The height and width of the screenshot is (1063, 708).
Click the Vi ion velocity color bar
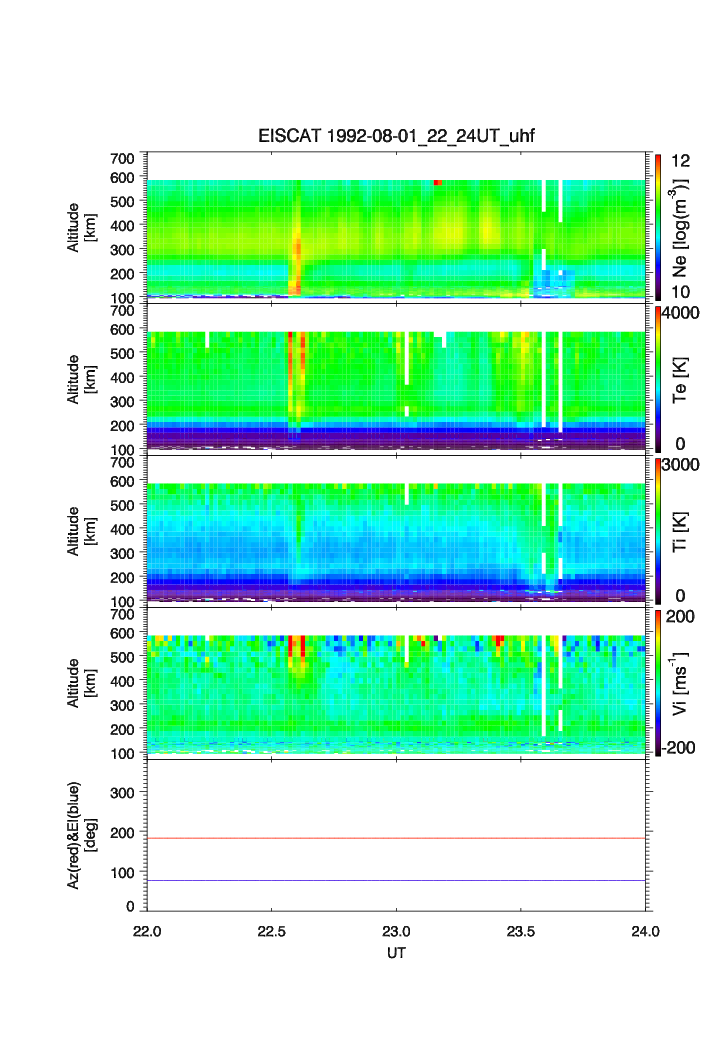pyautogui.click(x=658, y=683)
